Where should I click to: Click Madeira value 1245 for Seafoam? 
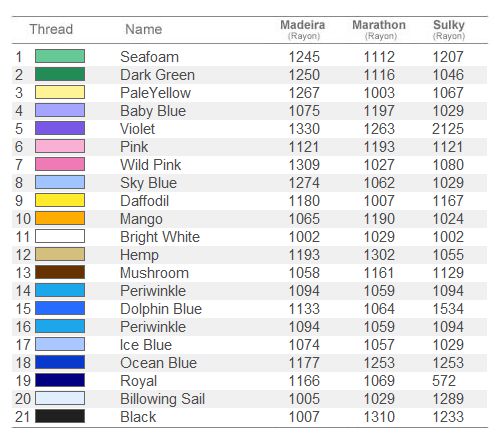pyautogui.click(x=304, y=57)
